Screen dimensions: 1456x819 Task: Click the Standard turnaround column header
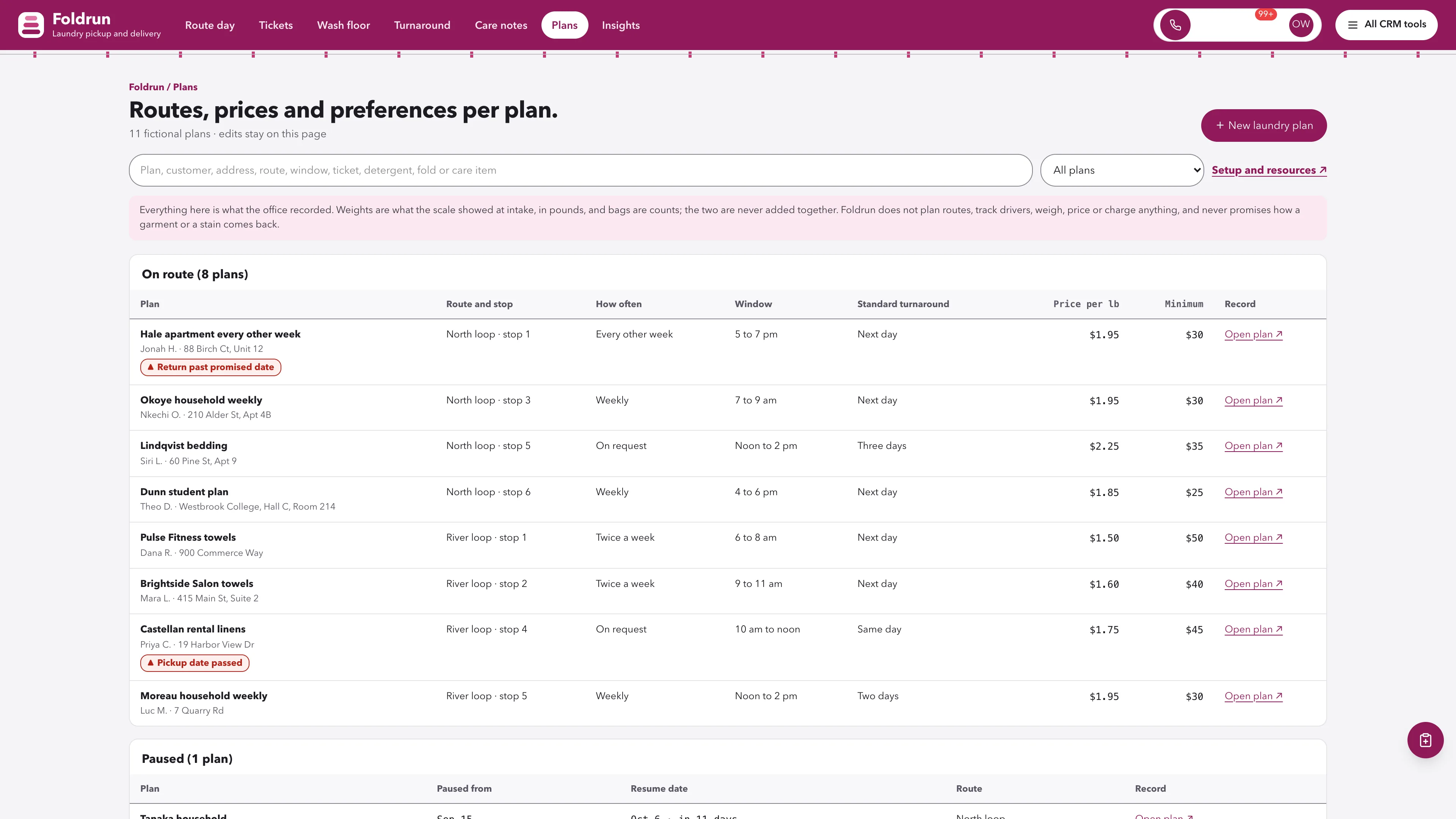(903, 304)
